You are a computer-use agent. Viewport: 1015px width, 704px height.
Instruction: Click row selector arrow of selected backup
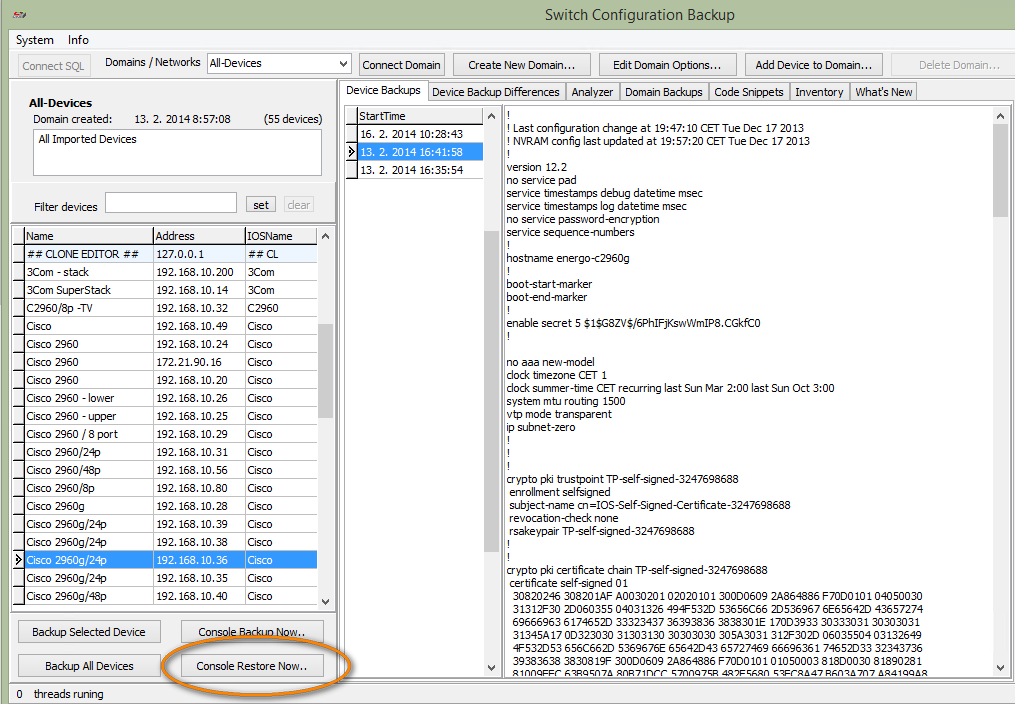(x=351, y=152)
